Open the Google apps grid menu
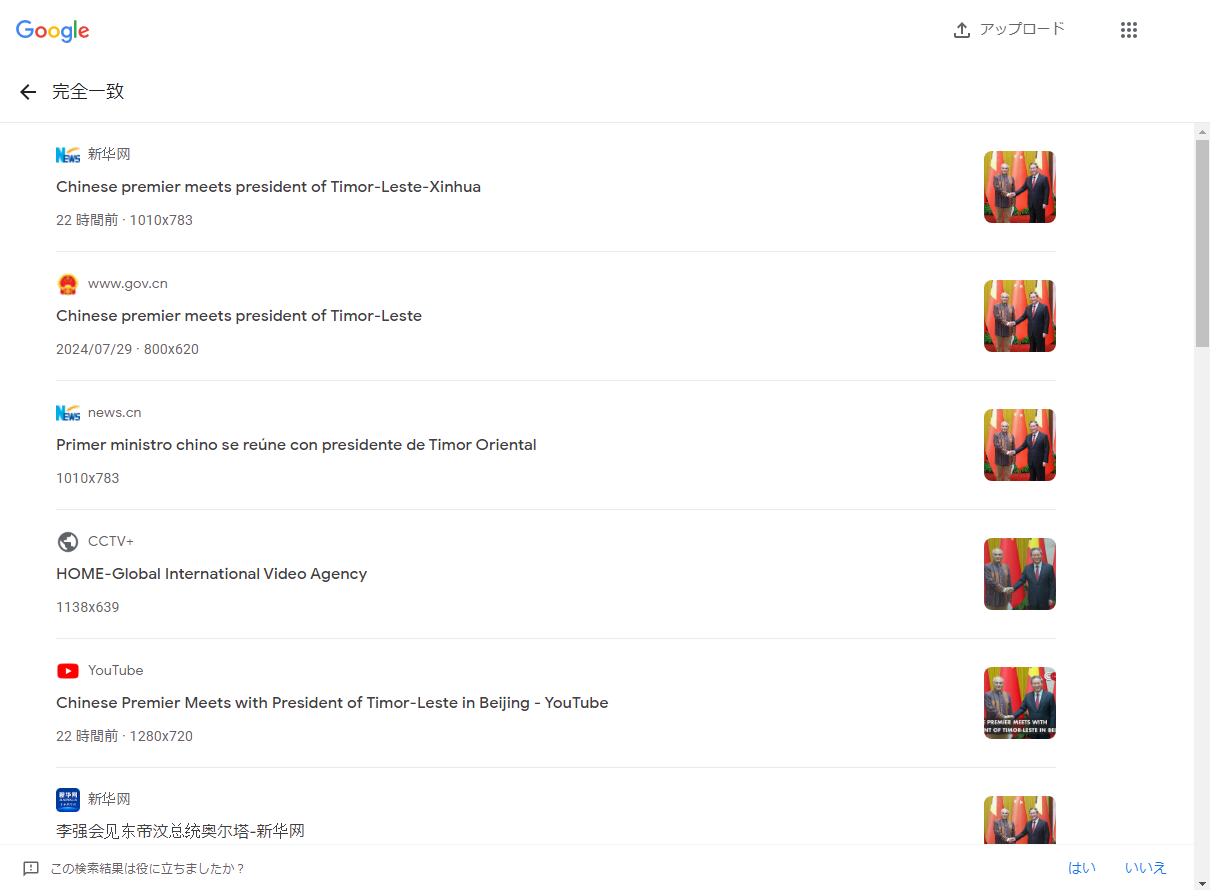Viewport: 1210px width, 890px height. tap(1129, 30)
